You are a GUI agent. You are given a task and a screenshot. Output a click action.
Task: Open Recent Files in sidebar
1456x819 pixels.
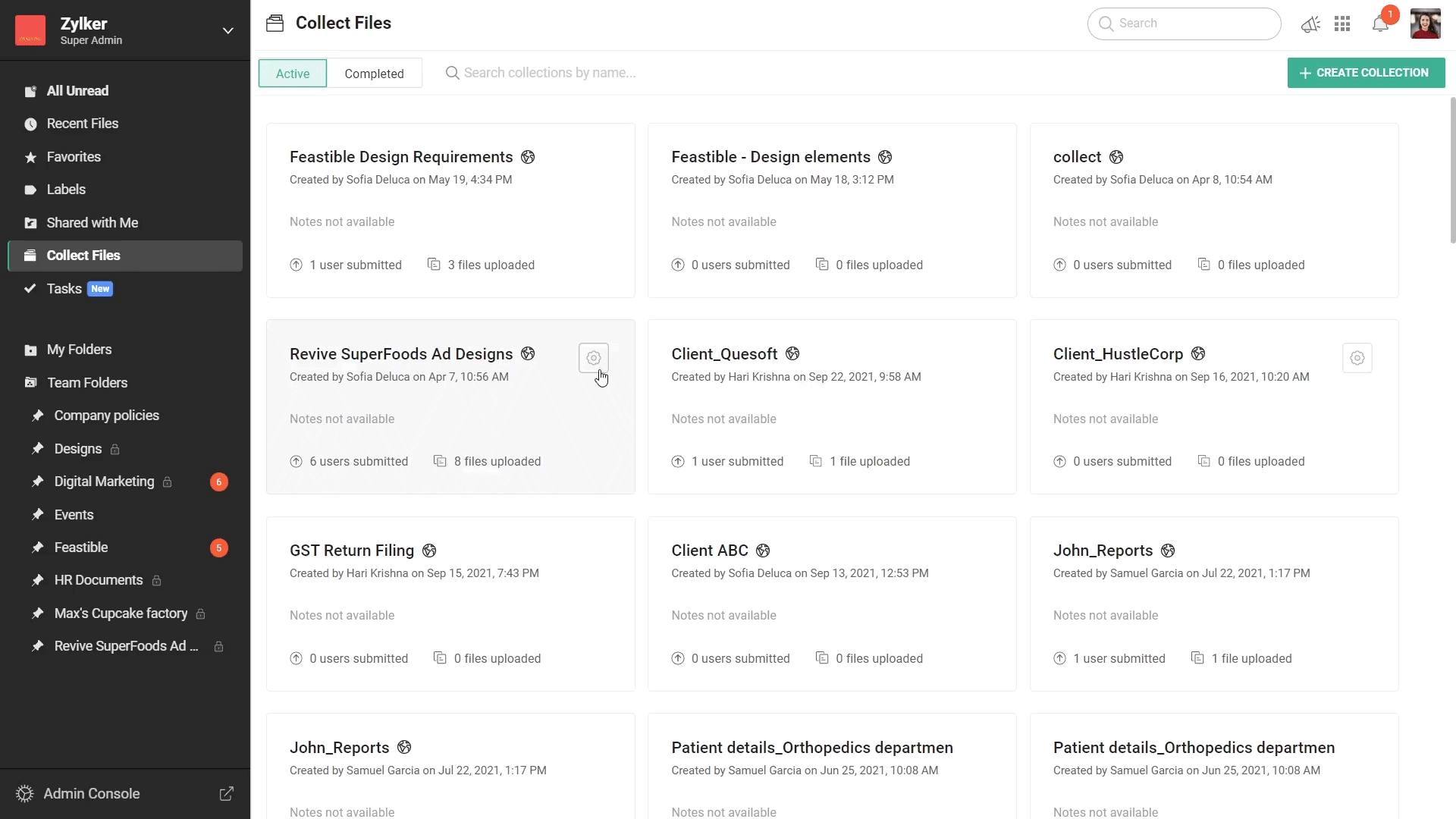click(x=125, y=124)
